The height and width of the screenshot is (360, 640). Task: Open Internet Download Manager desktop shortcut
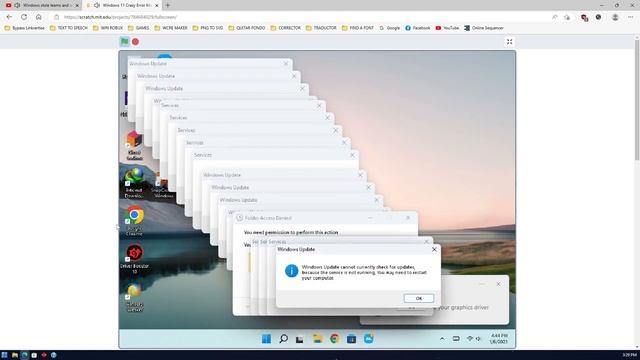pos(134,182)
